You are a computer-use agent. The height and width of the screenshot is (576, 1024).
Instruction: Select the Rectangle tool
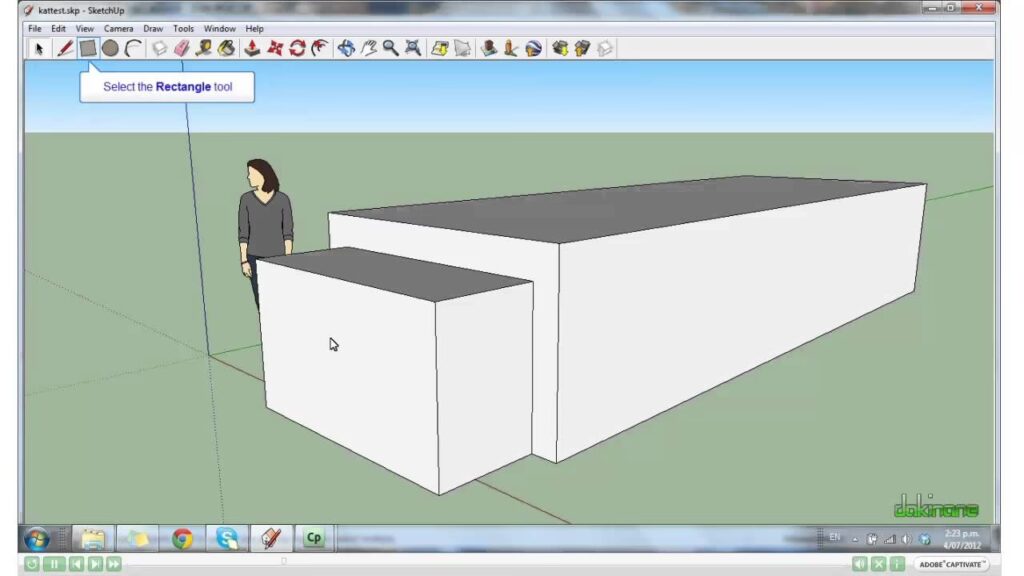pos(88,47)
